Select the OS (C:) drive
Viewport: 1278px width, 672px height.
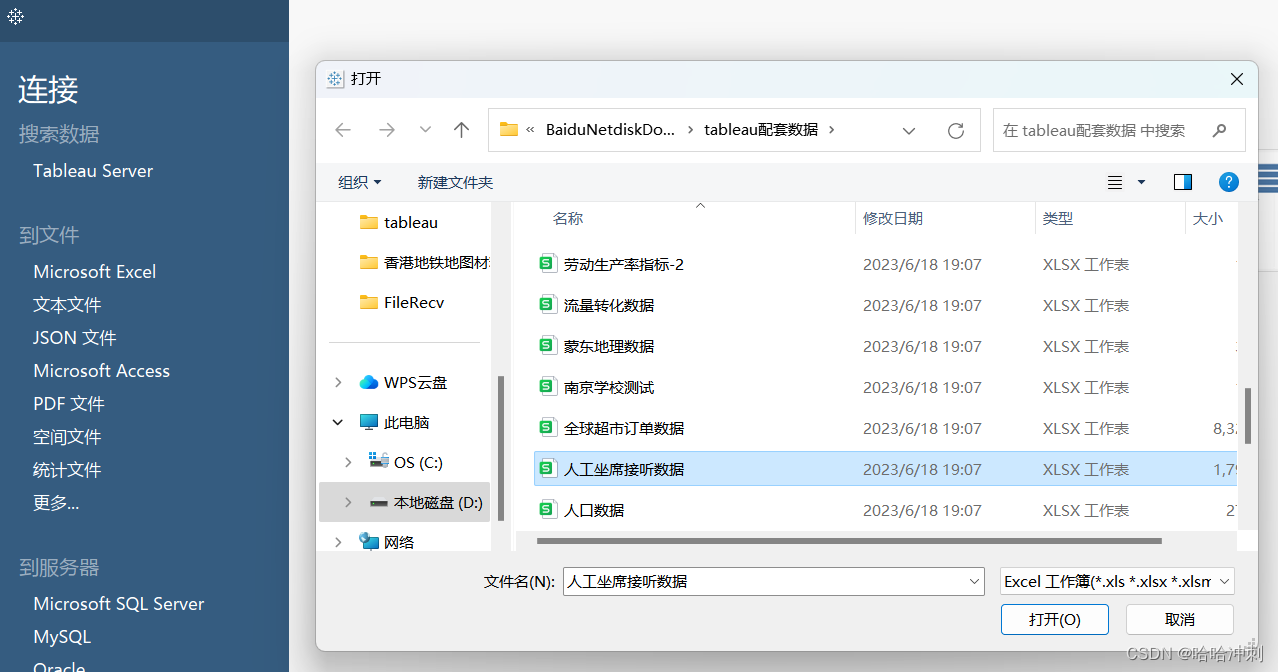pyautogui.click(x=406, y=462)
